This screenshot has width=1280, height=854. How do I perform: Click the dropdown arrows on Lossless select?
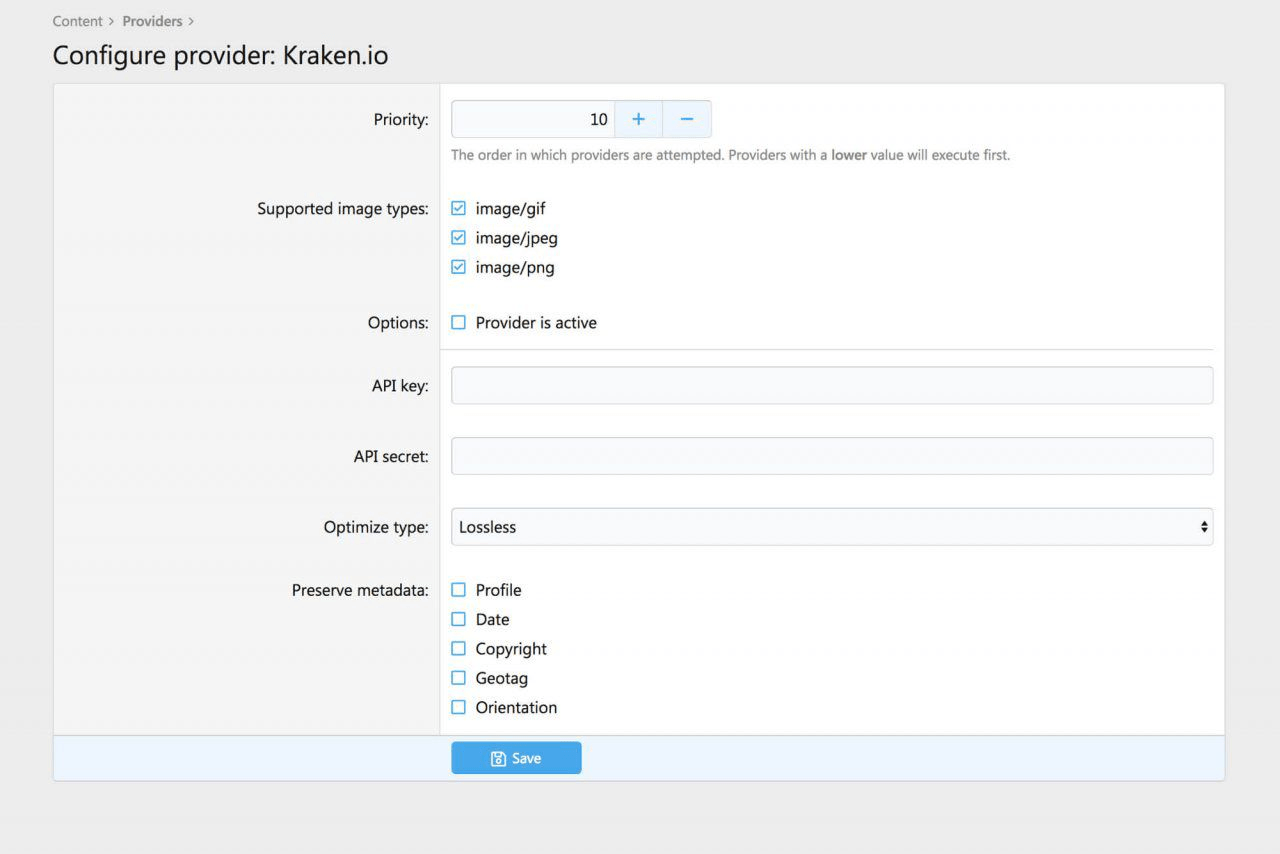pyautogui.click(x=1204, y=527)
